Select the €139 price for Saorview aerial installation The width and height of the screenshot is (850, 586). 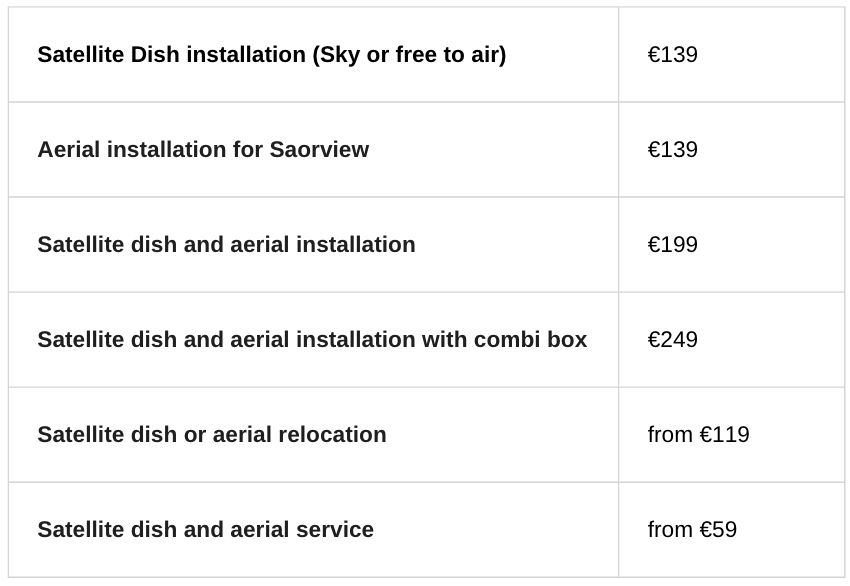672,150
